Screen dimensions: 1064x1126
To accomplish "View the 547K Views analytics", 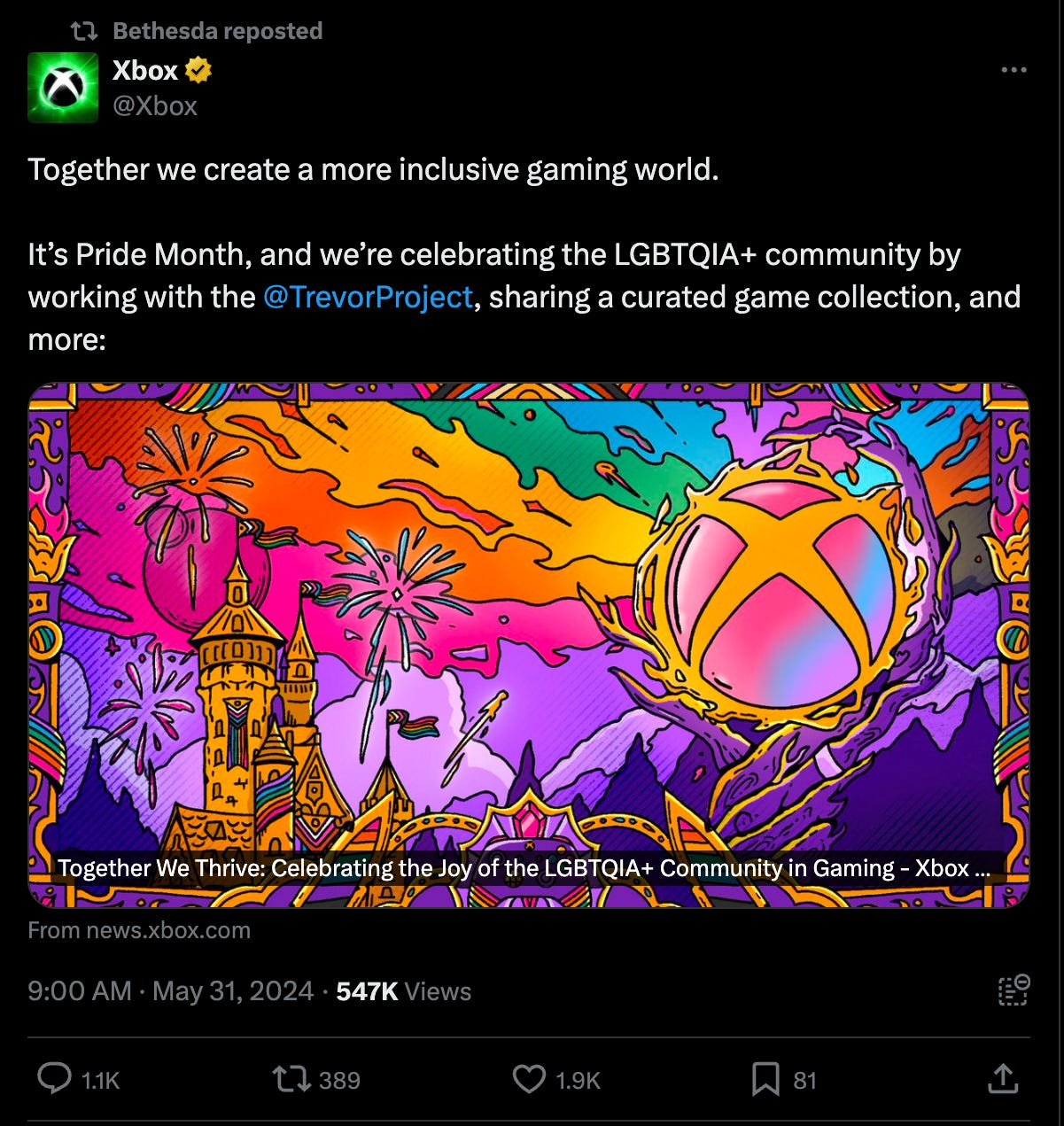I will [x=404, y=990].
